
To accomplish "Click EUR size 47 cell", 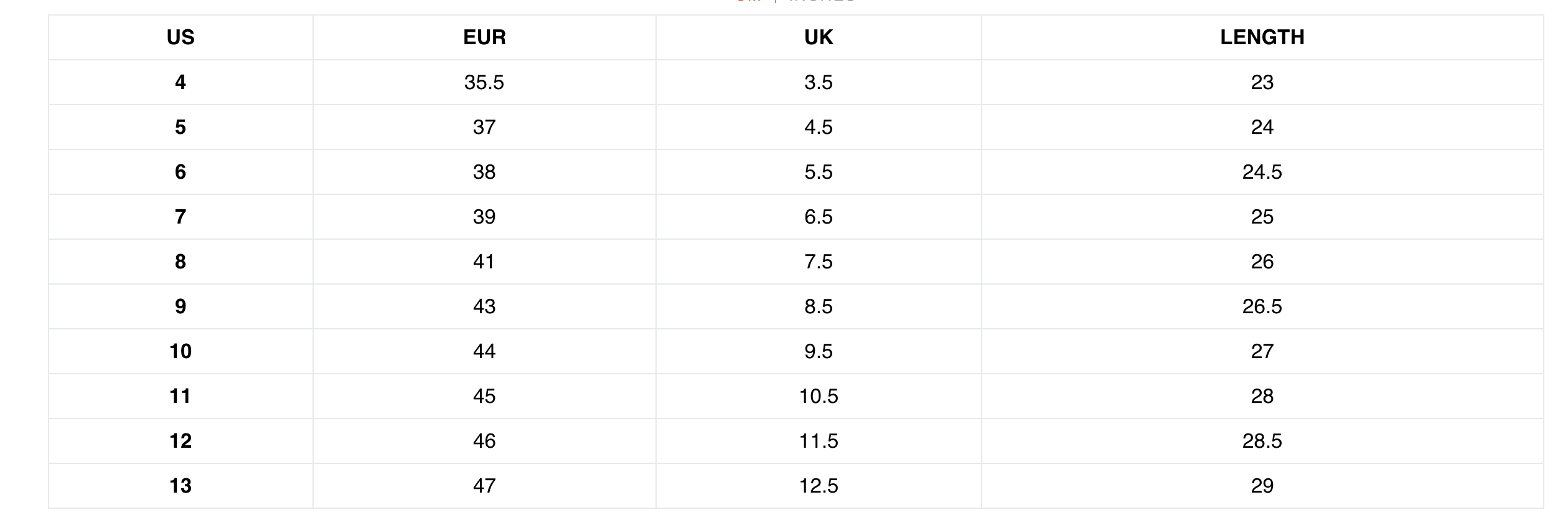I will pos(484,486).
